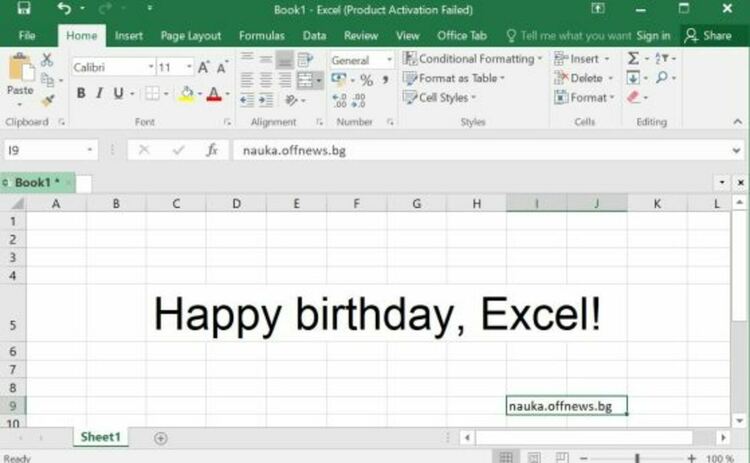Open the Insert Function dialog
The height and width of the screenshot is (463, 750).
click(212, 150)
